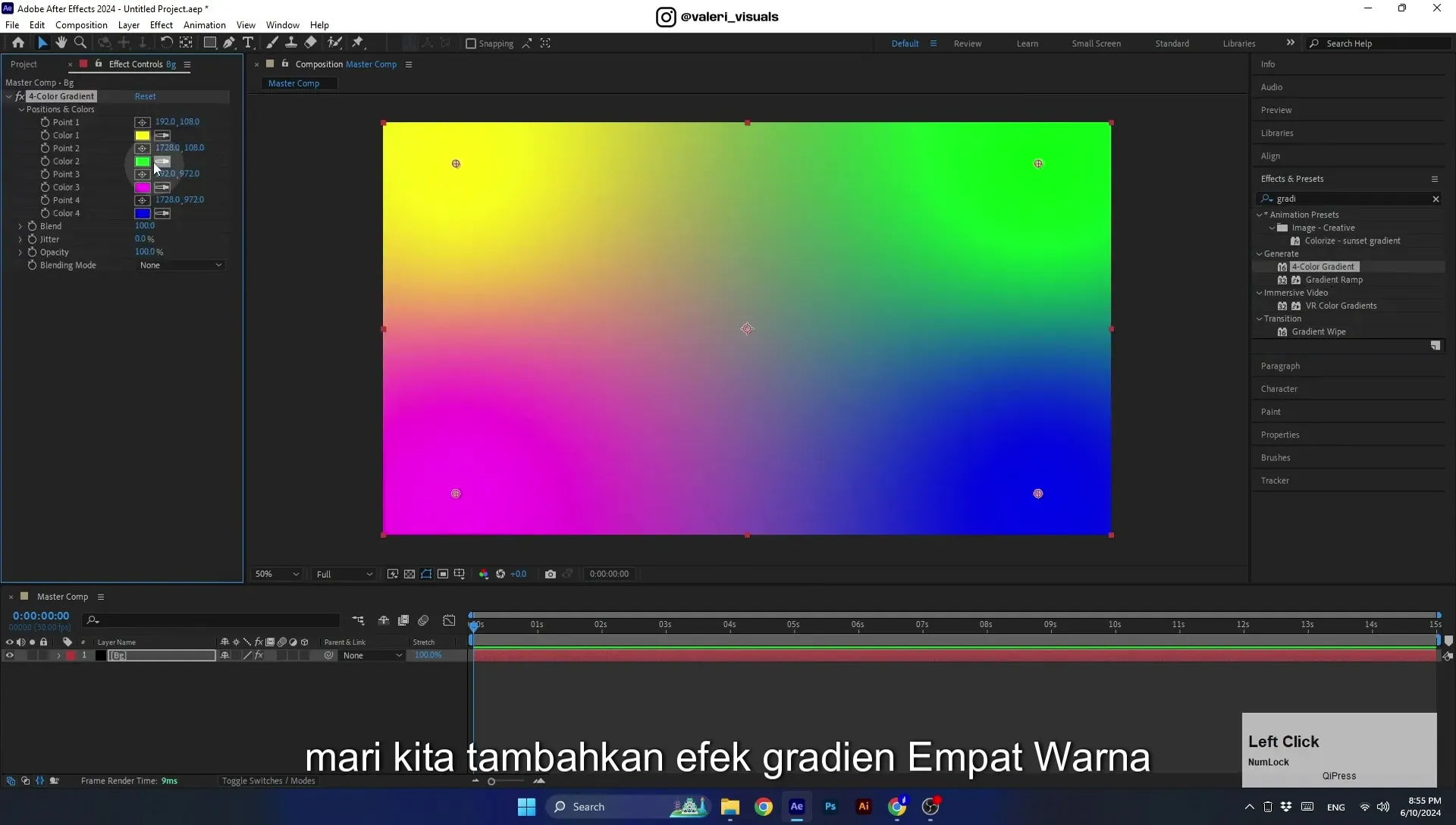Toggle Point 1 stopwatch
This screenshot has height=825, width=1456.
click(x=45, y=122)
